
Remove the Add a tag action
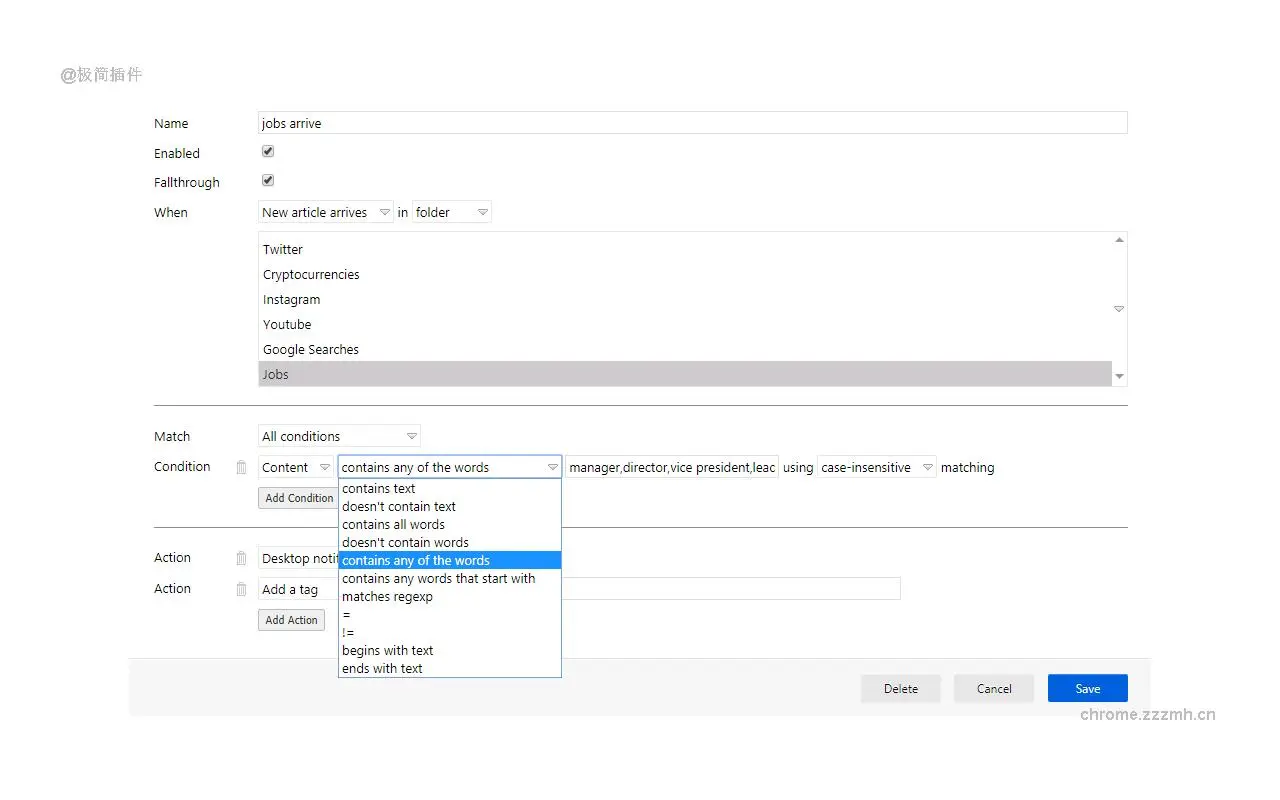(x=240, y=588)
